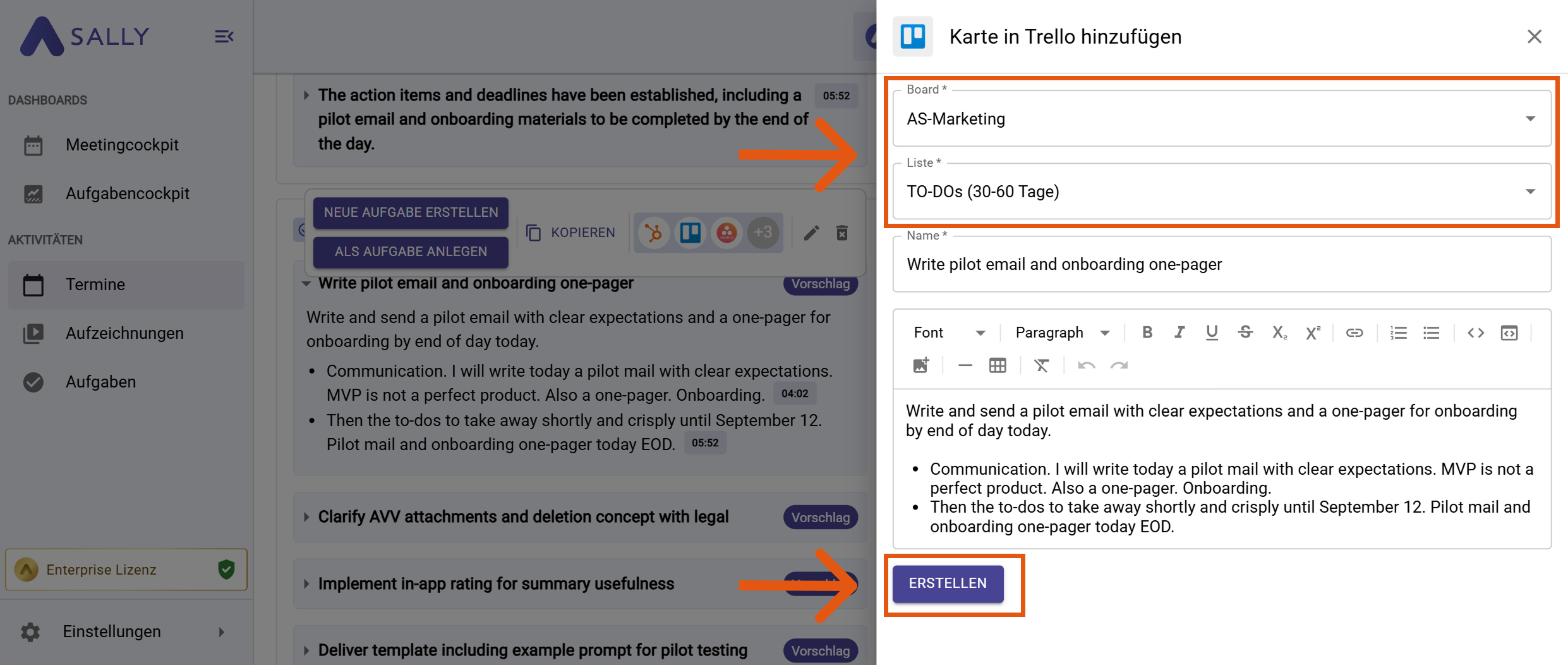Viewport: 1568px width, 665px height.
Task: Apply subscript formatting
Action: [1279, 332]
